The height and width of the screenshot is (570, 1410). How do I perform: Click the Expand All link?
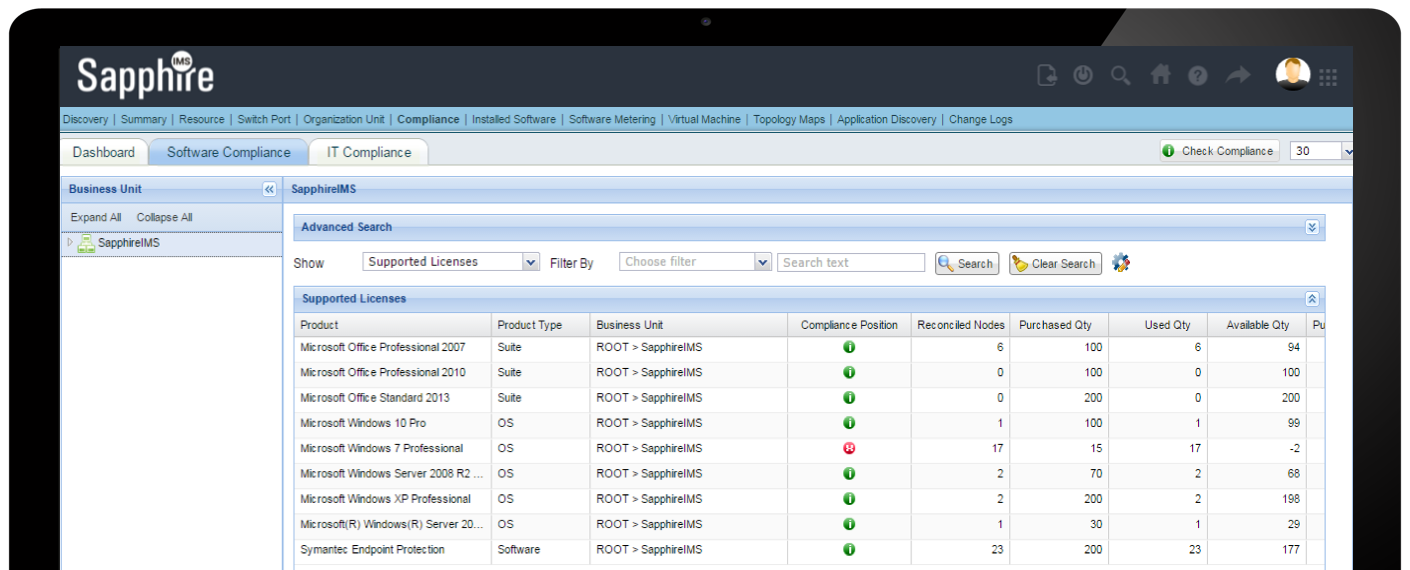pos(96,217)
